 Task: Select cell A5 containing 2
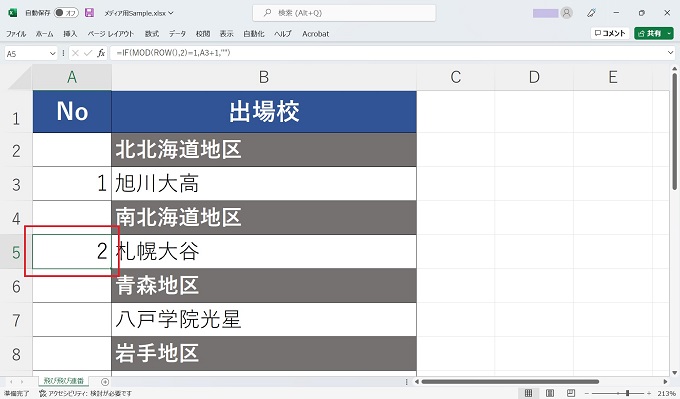tap(72, 251)
